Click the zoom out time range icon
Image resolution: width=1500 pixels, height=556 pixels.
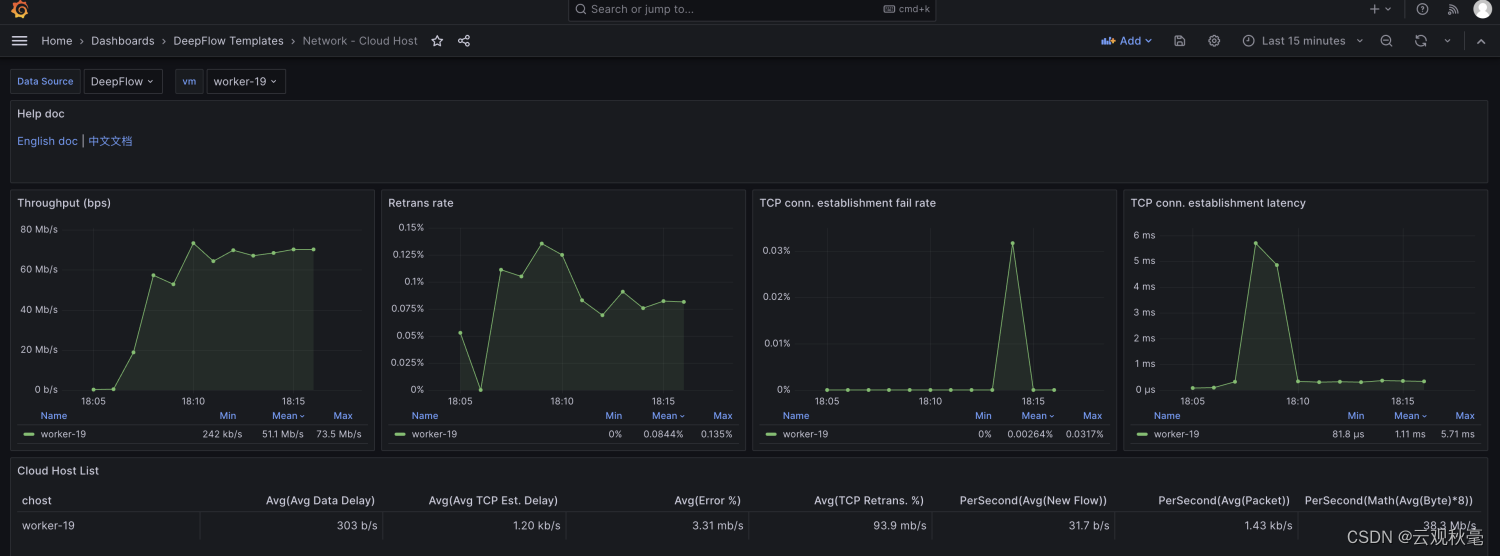click(x=1386, y=41)
